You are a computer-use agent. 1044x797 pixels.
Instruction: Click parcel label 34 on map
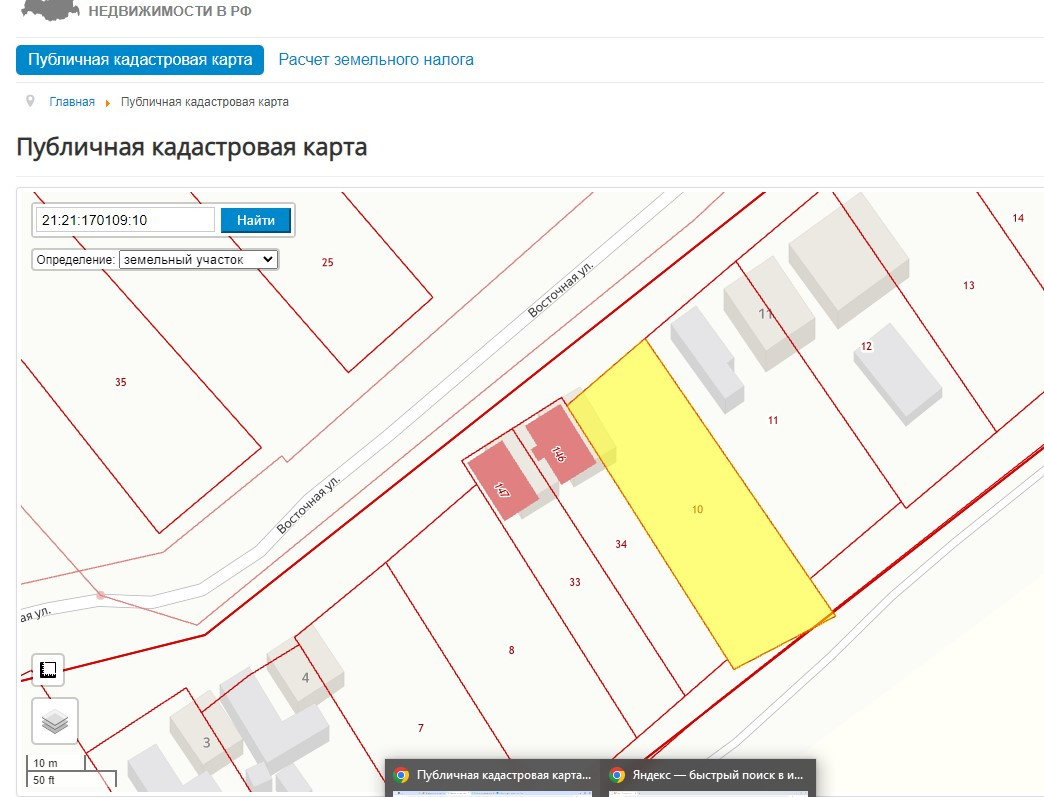621,544
